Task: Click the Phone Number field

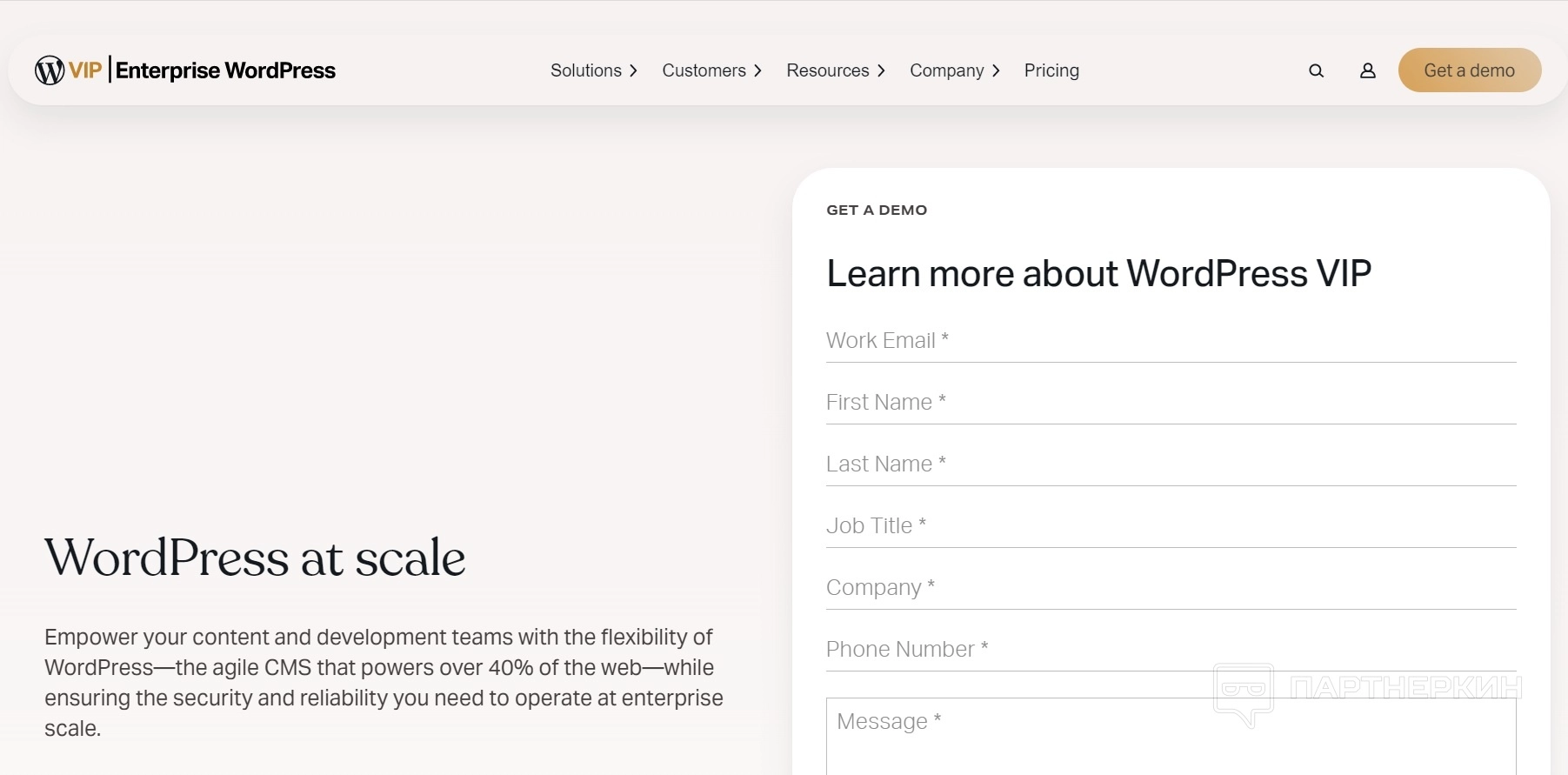Action: coord(1171,650)
